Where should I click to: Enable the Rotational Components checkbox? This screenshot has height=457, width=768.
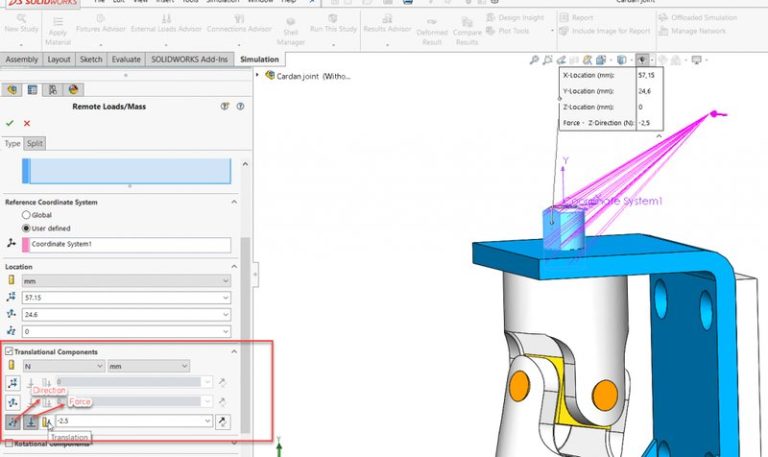(x=9, y=443)
